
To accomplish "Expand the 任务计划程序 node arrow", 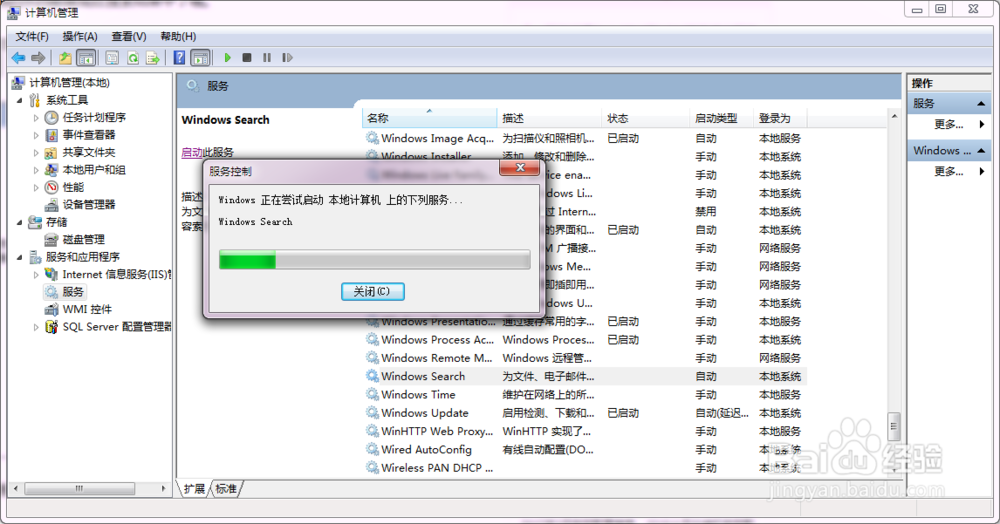I will (x=36, y=118).
